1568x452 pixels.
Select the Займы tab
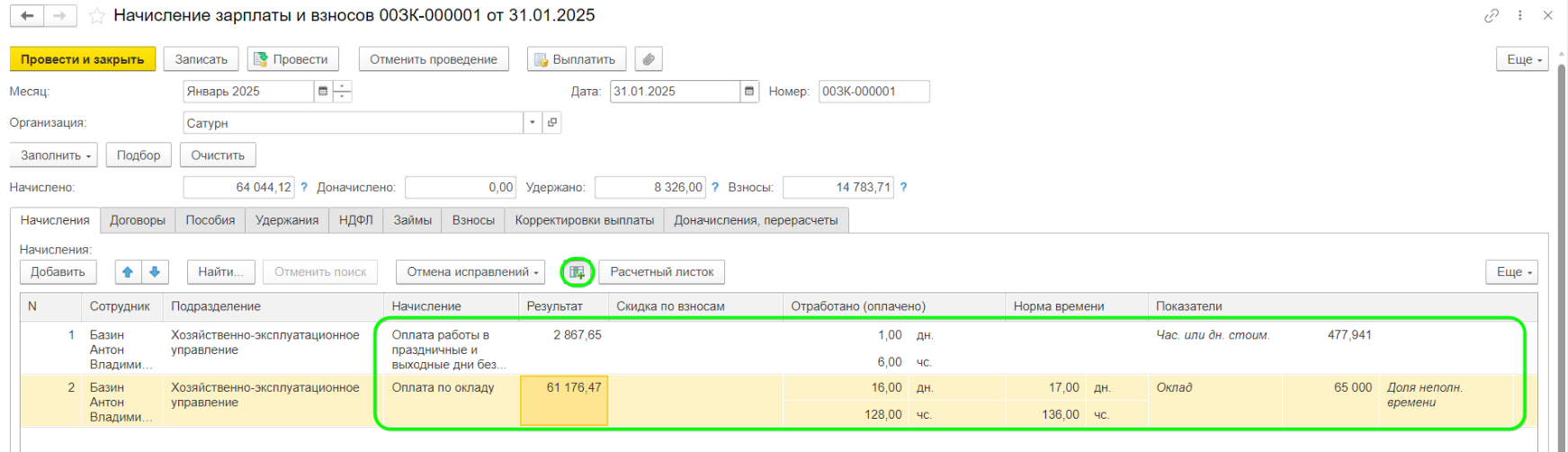[x=413, y=220]
